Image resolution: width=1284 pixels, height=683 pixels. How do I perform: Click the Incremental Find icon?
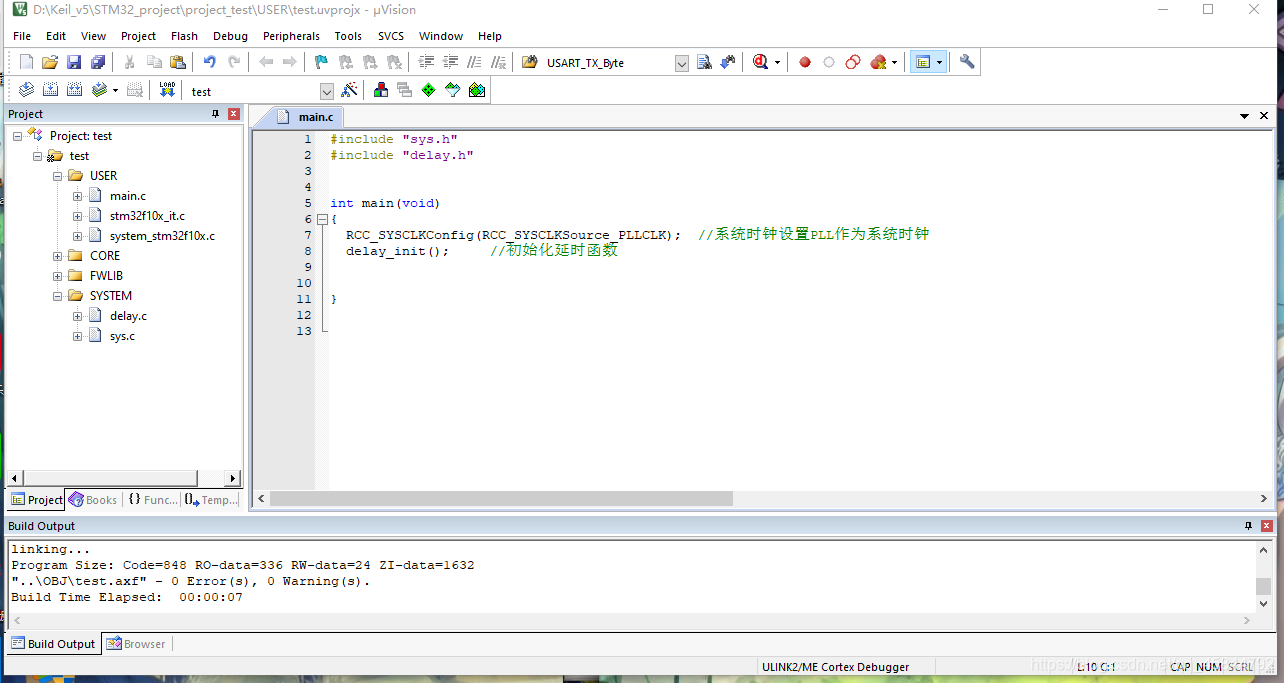click(728, 62)
